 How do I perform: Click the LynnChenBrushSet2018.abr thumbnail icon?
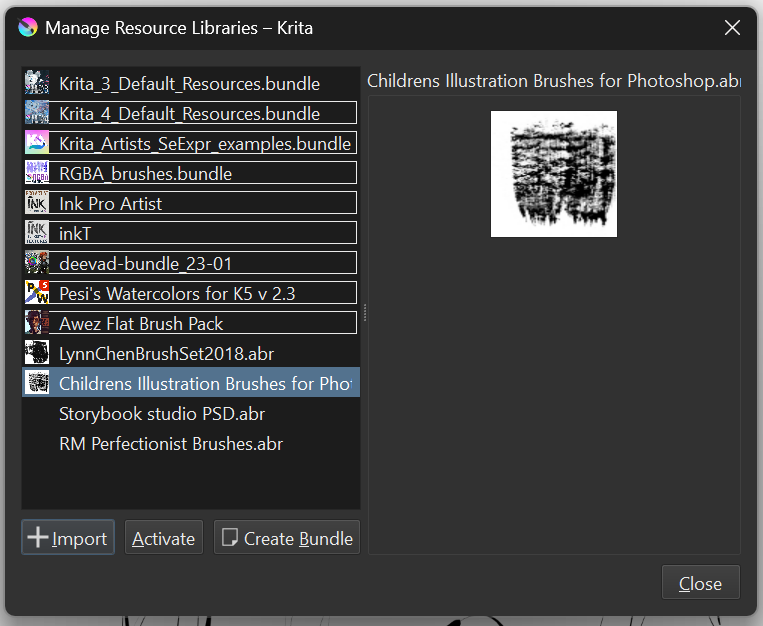click(x=37, y=352)
